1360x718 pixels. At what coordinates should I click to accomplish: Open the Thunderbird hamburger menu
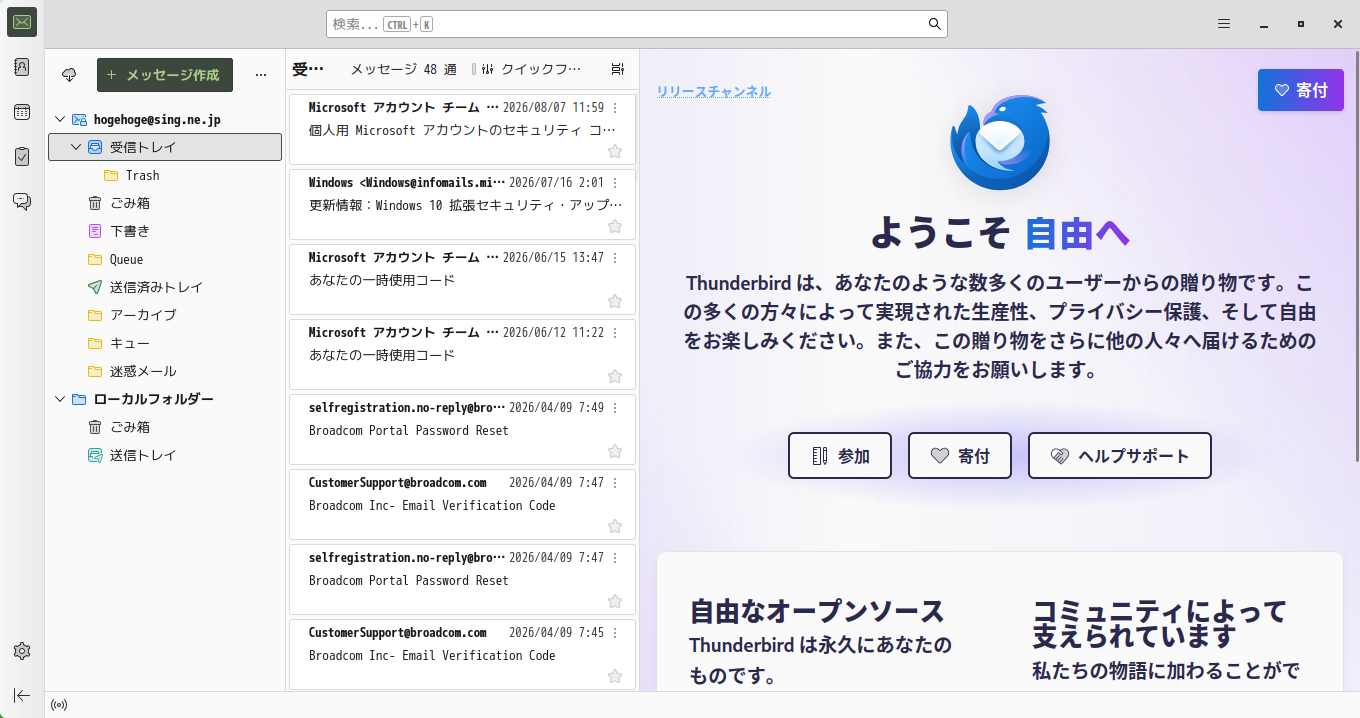pos(1224,24)
